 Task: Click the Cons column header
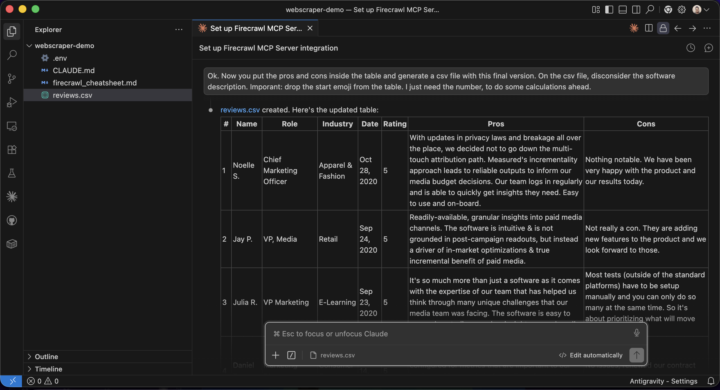click(646, 124)
